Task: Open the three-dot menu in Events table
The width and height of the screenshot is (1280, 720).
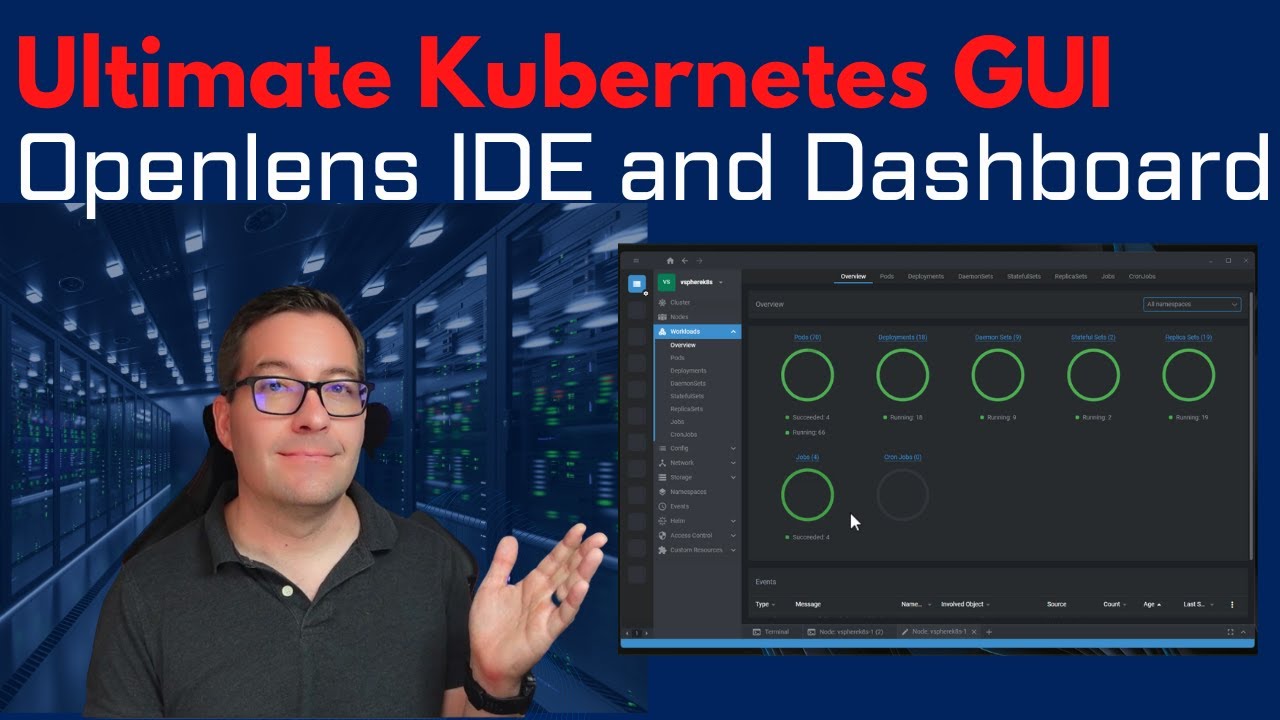Action: click(1232, 604)
